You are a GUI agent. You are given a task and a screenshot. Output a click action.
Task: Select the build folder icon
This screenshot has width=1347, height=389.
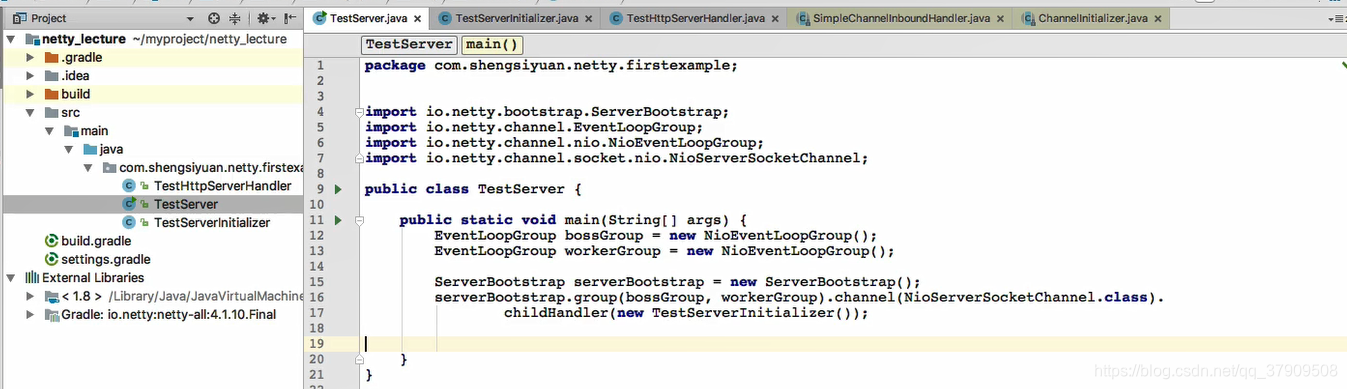pos(51,94)
